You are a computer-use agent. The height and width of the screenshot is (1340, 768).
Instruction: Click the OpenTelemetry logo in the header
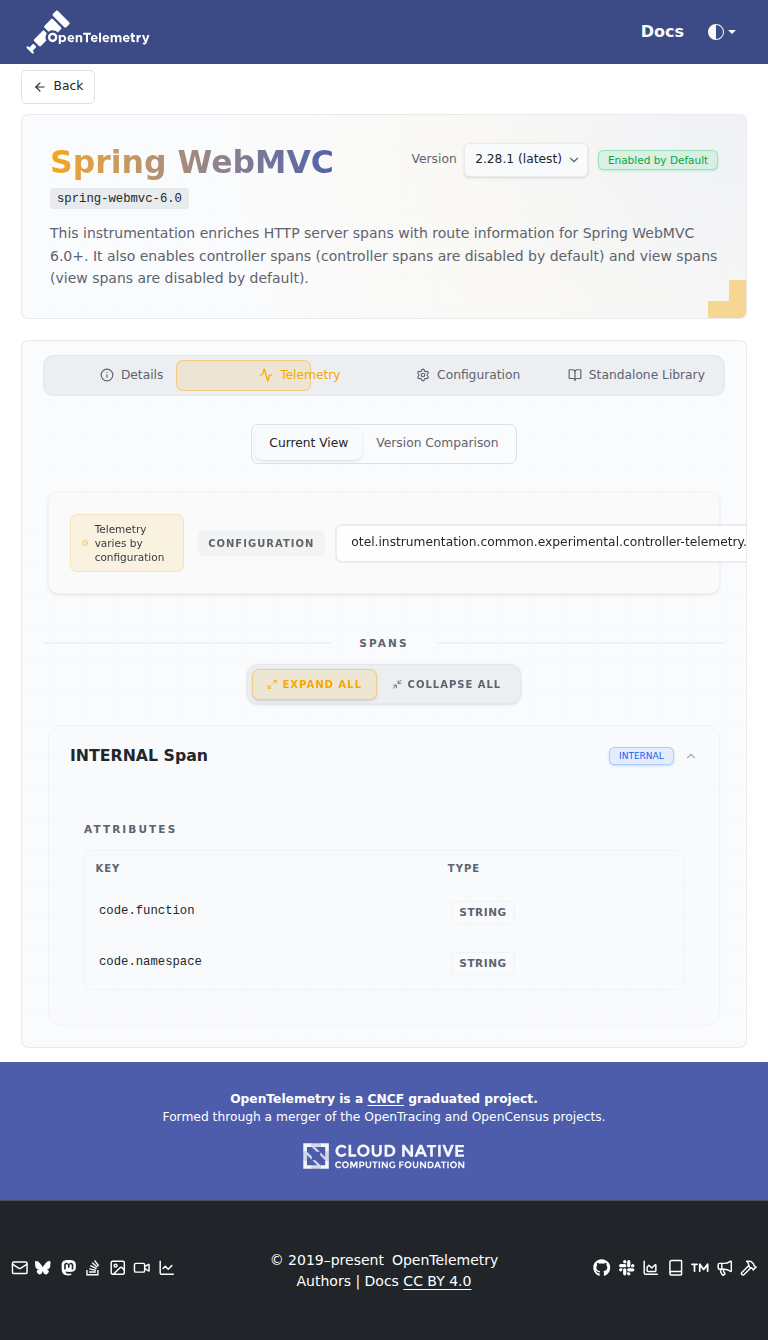coord(88,32)
